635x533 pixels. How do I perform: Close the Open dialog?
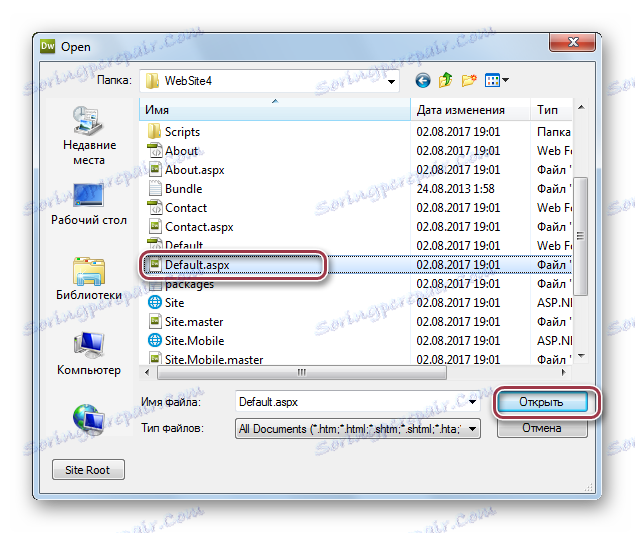[573, 42]
